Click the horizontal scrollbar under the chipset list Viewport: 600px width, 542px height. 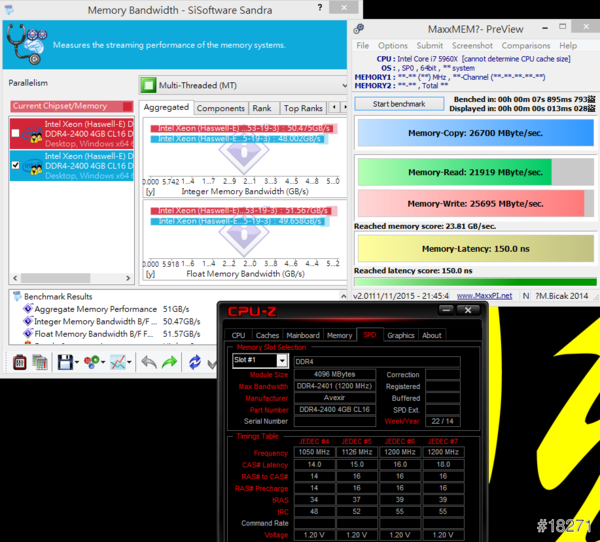[55, 278]
